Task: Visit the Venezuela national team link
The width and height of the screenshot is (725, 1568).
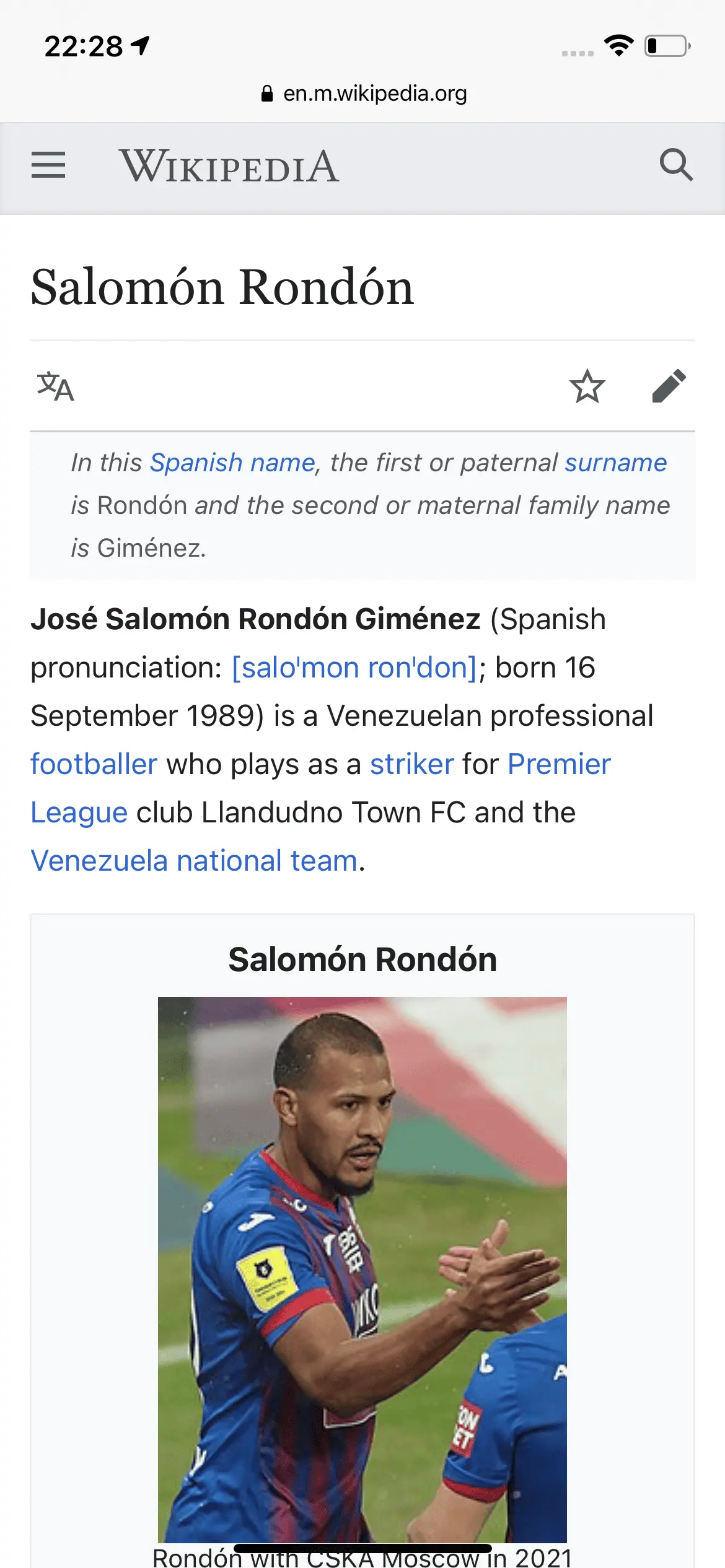Action: pos(194,861)
